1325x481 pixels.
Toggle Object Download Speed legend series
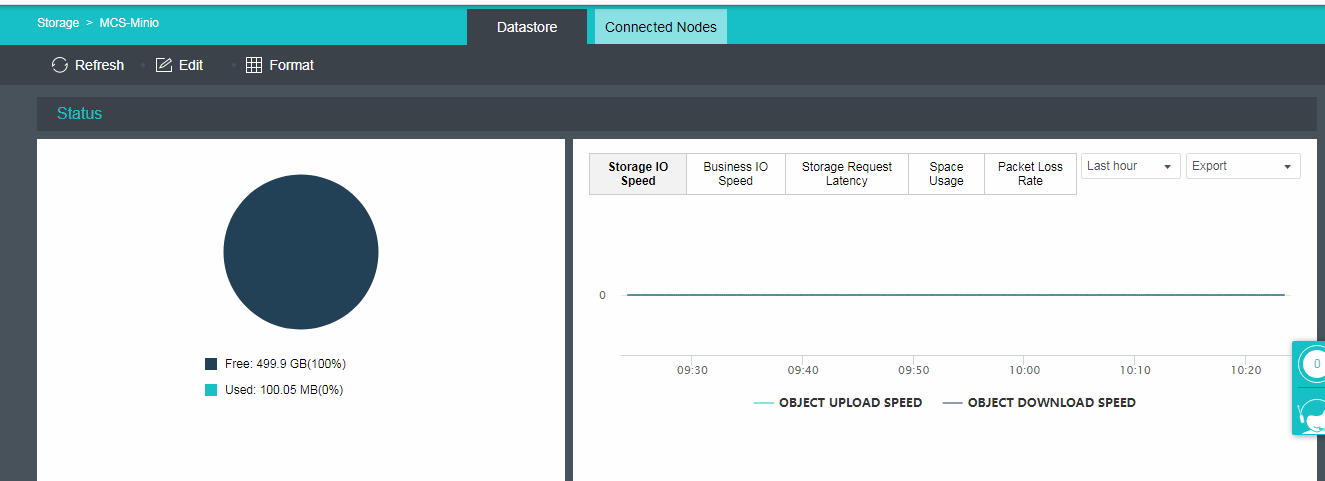pos(1039,403)
